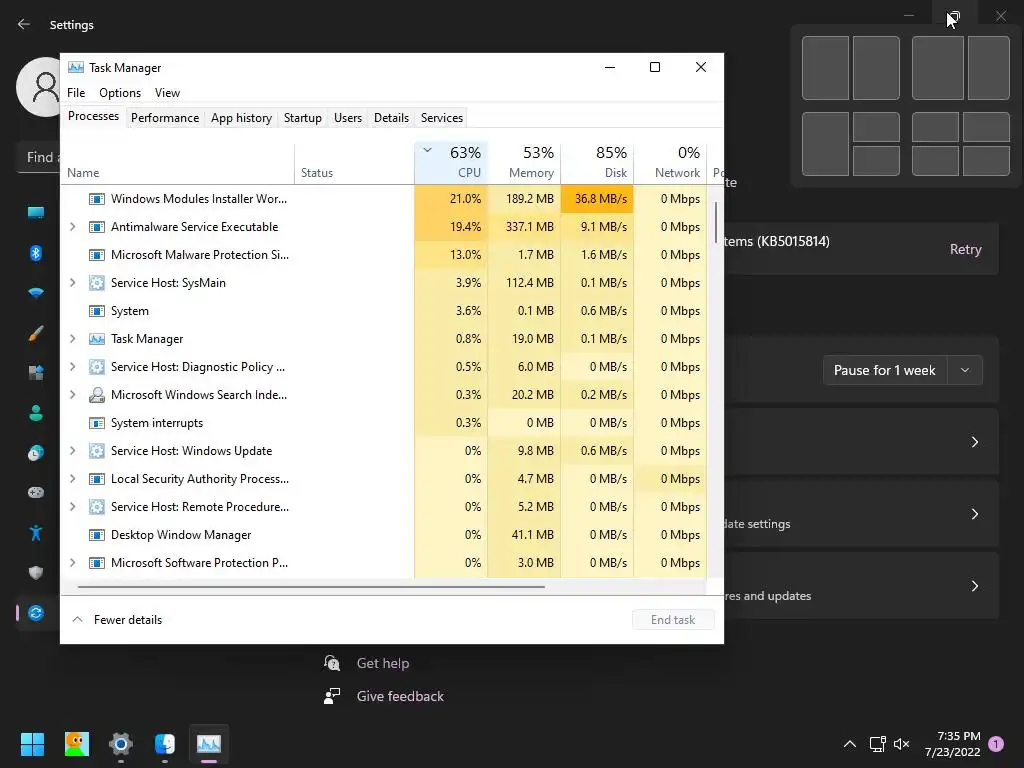Switch to the Startup tab
This screenshot has width=1024, height=768.
[x=302, y=118]
